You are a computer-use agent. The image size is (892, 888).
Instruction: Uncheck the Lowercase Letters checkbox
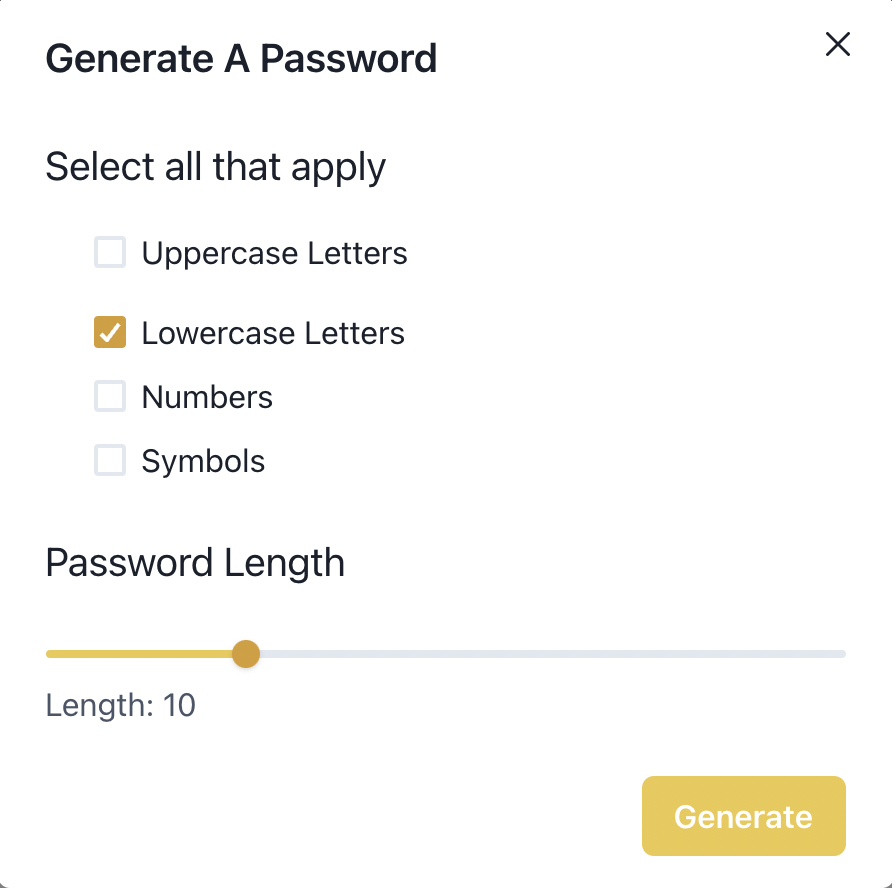110,332
